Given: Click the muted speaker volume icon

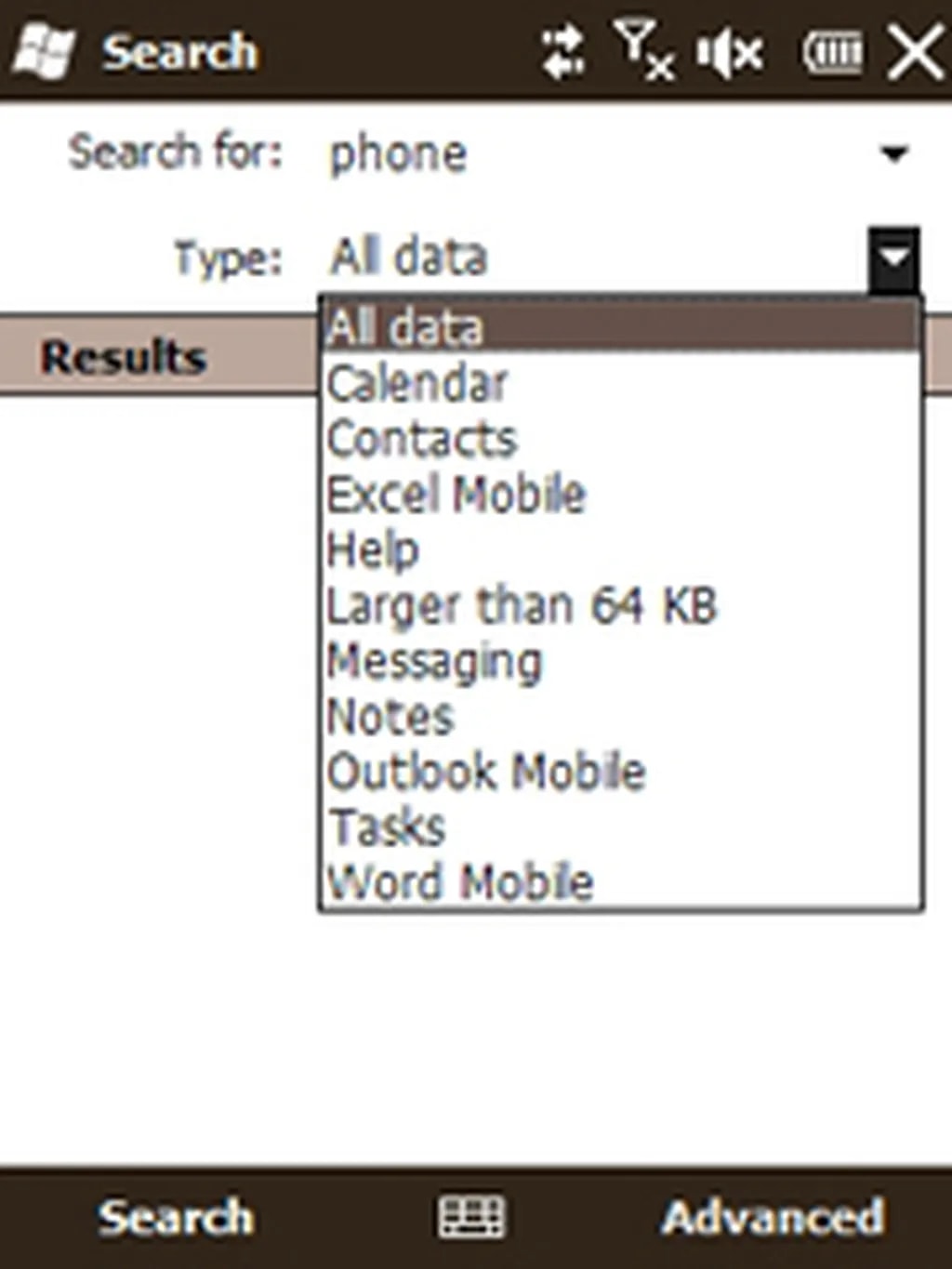Looking at the screenshot, I should (731, 53).
